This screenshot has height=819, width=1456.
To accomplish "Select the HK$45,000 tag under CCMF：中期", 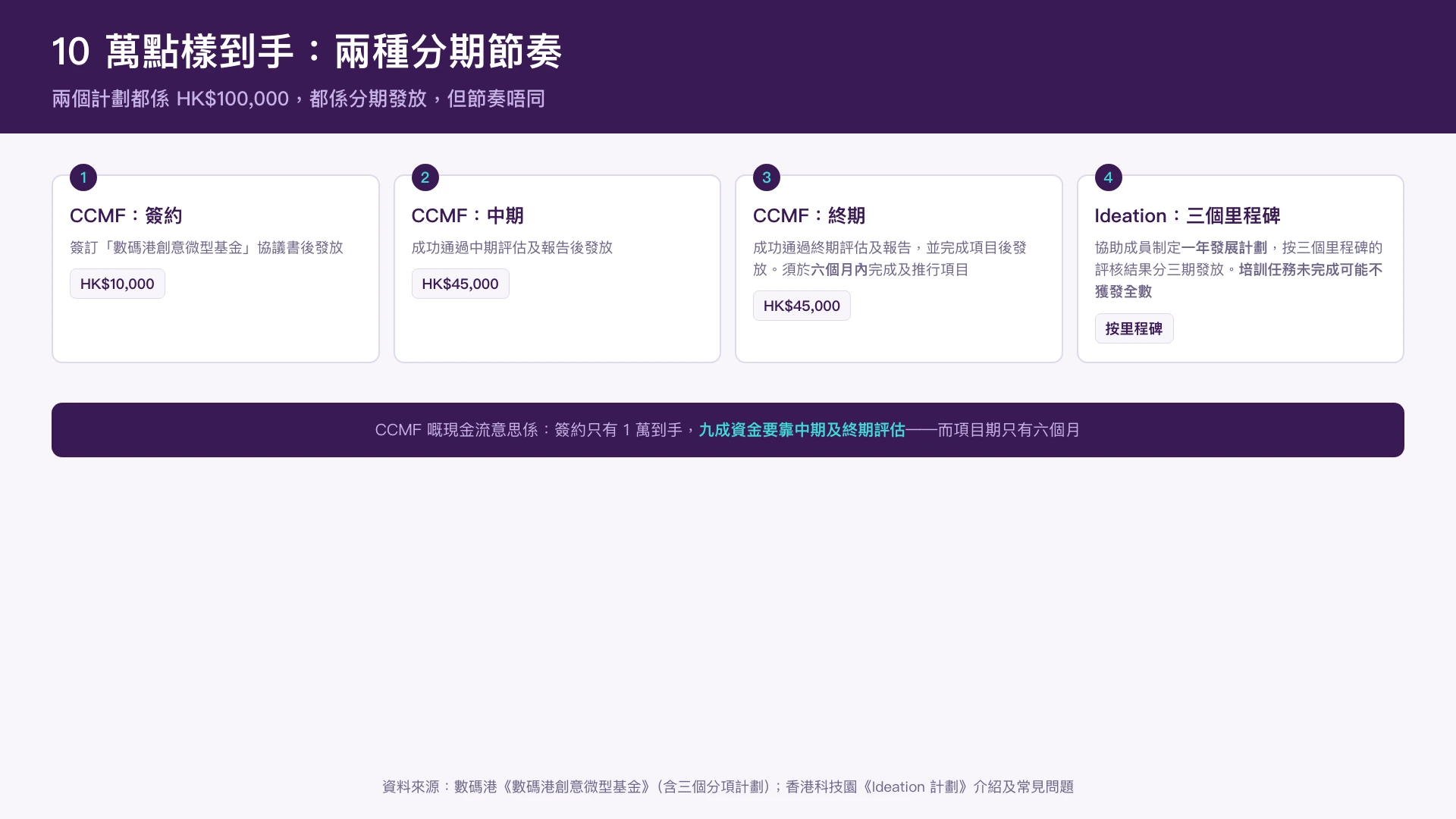I will [460, 284].
